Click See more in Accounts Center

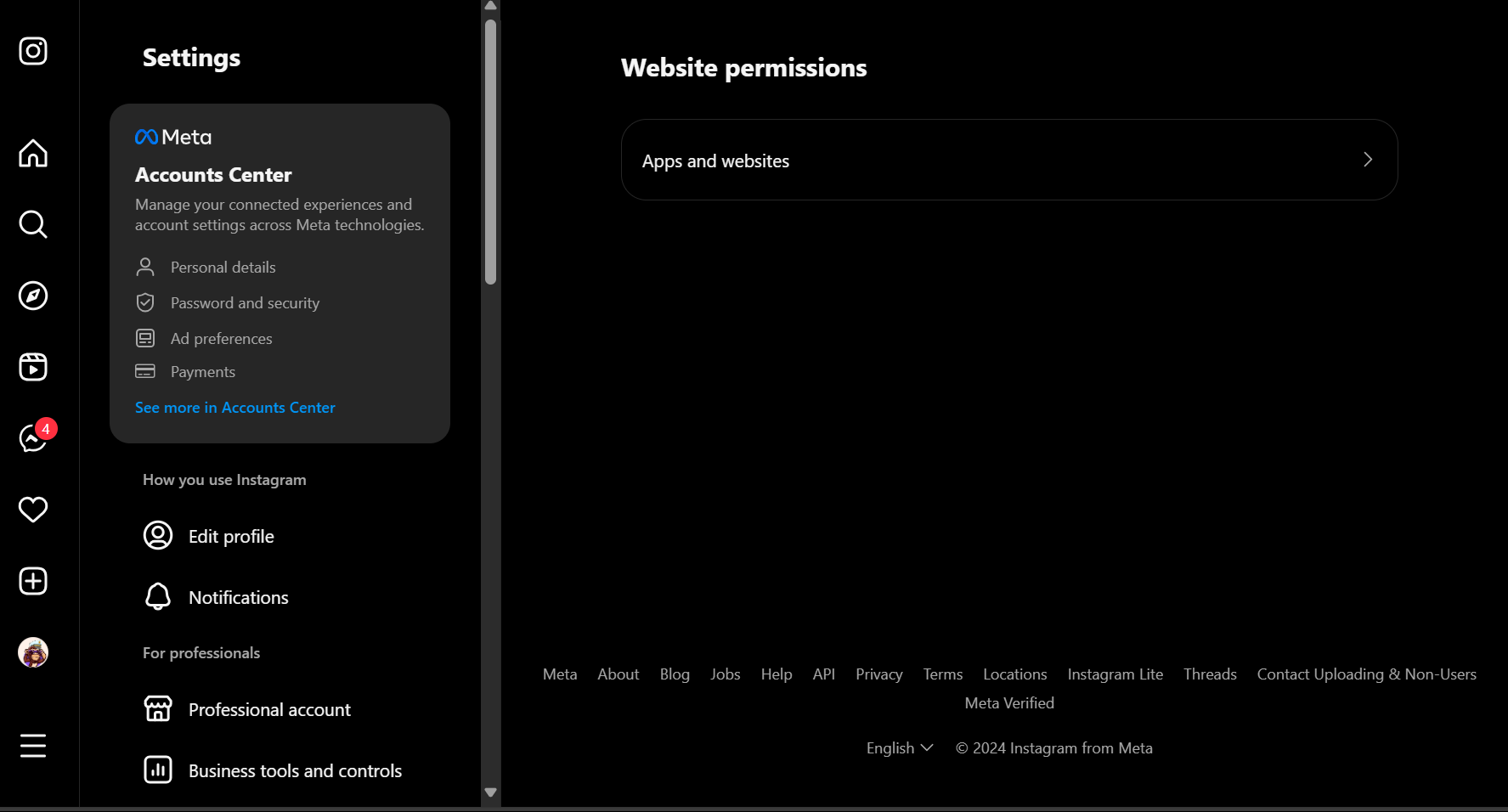(x=235, y=408)
